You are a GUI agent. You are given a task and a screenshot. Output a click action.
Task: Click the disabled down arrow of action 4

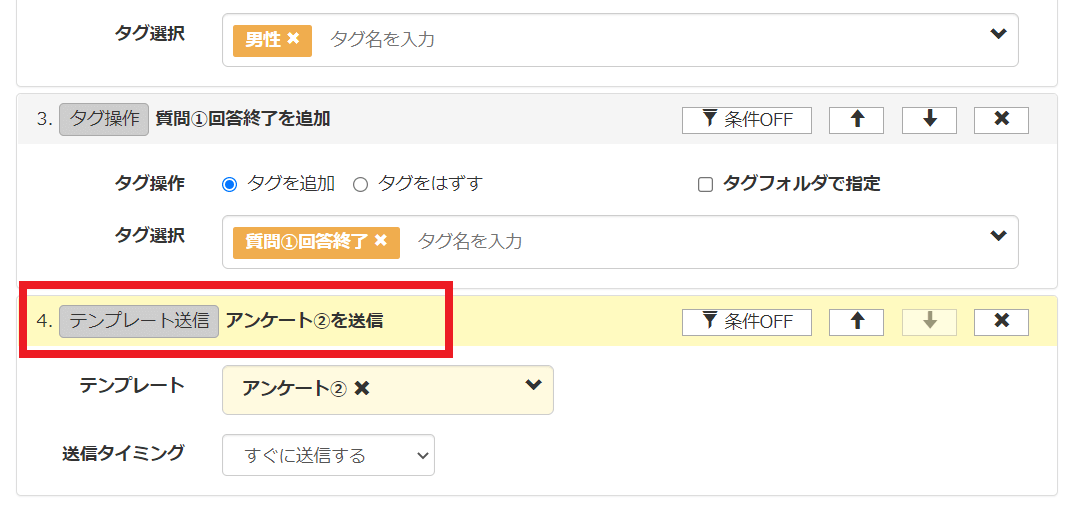click(x=929, y=322)
